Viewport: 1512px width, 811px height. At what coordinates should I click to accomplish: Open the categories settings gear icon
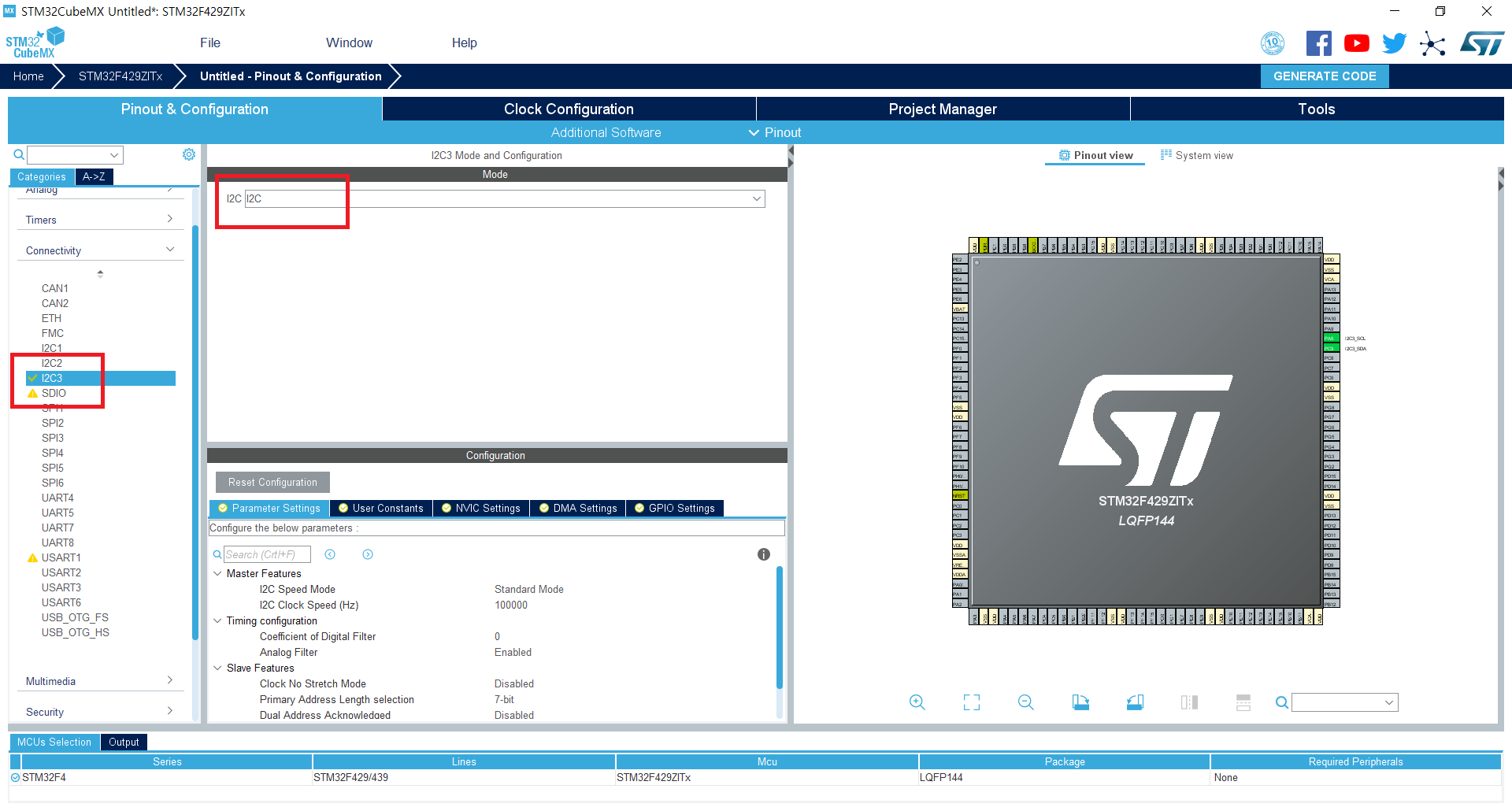[x=189, y=154]
